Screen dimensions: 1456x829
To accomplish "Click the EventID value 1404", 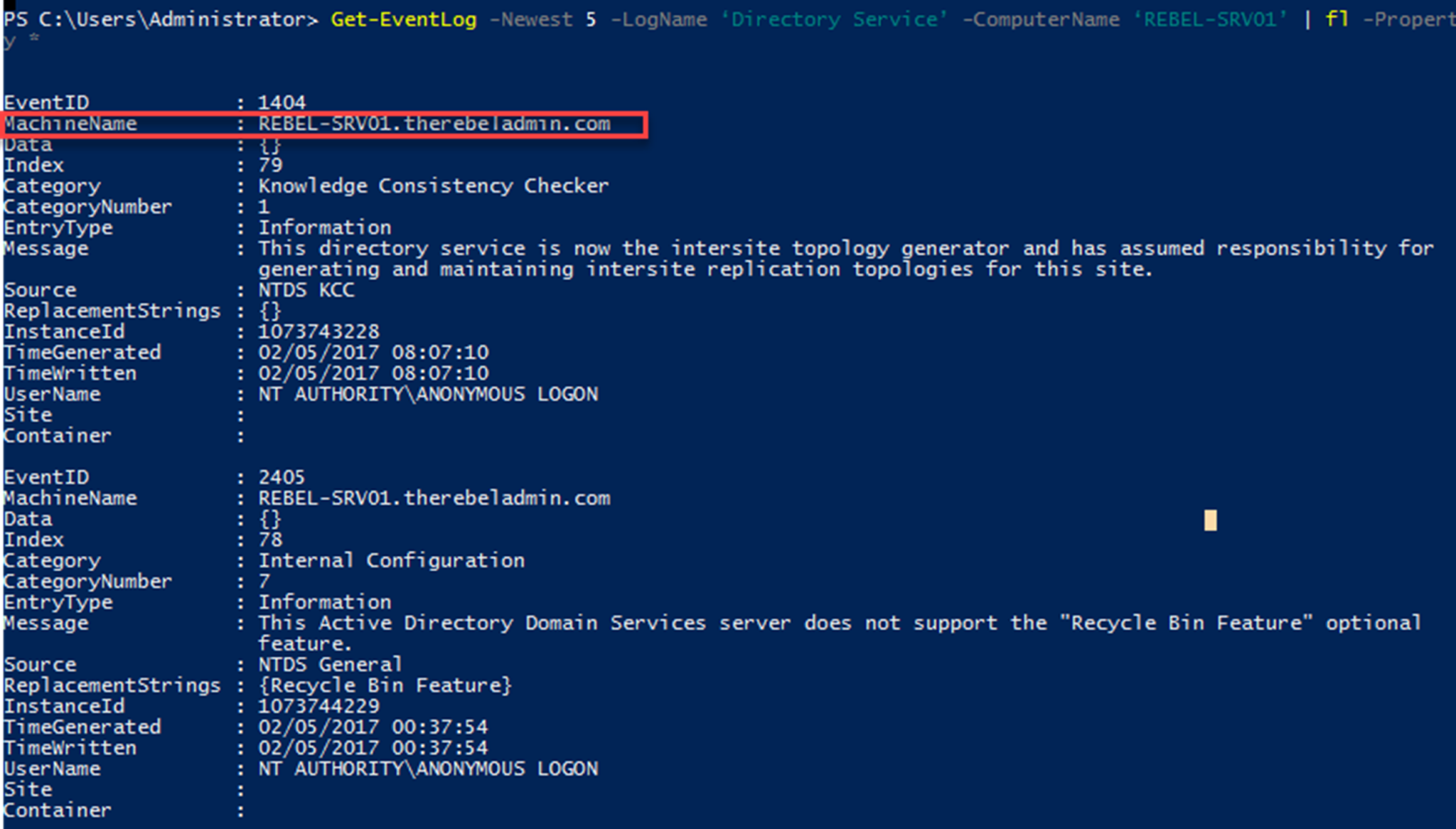I will (x=282, y=102).
